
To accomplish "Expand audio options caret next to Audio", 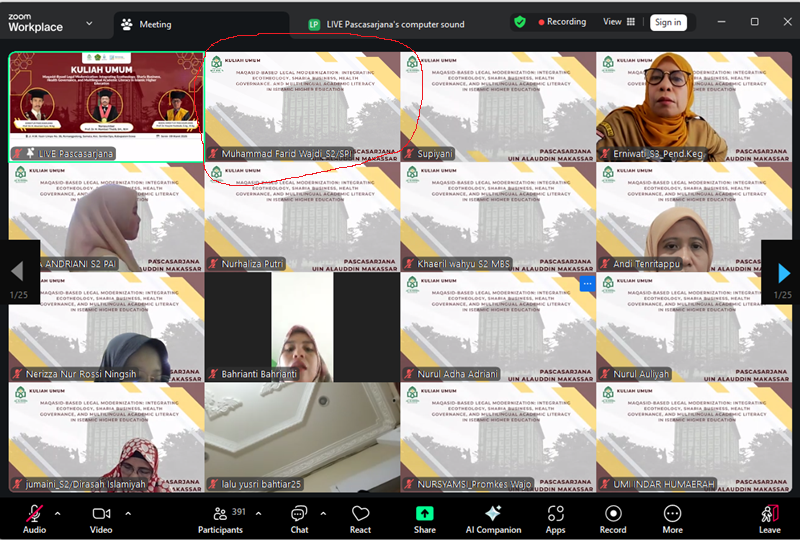I will click(x=58, y=513).
